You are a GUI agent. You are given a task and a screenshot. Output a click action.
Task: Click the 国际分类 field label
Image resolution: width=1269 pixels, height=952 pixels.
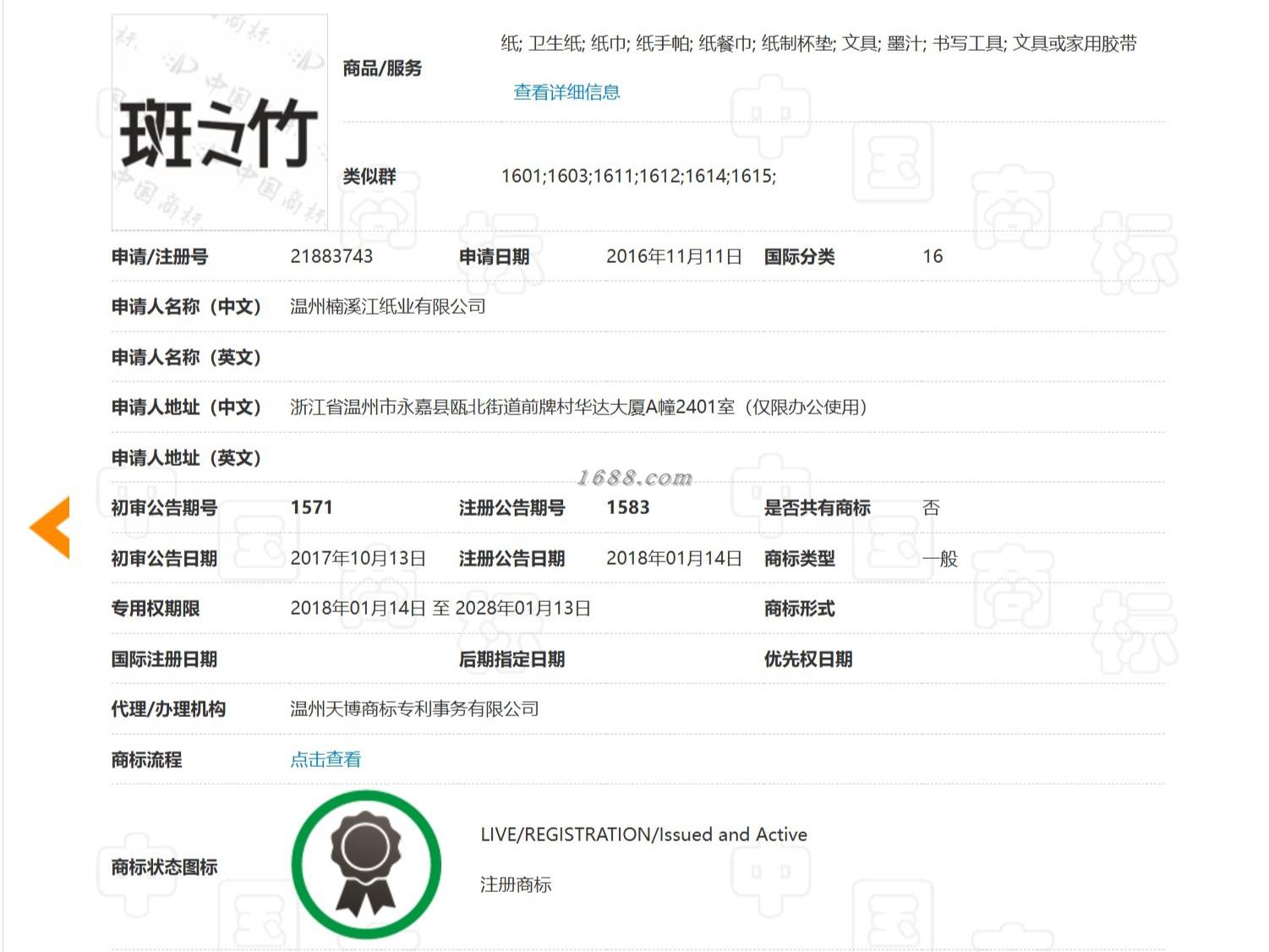click(799, 256)
